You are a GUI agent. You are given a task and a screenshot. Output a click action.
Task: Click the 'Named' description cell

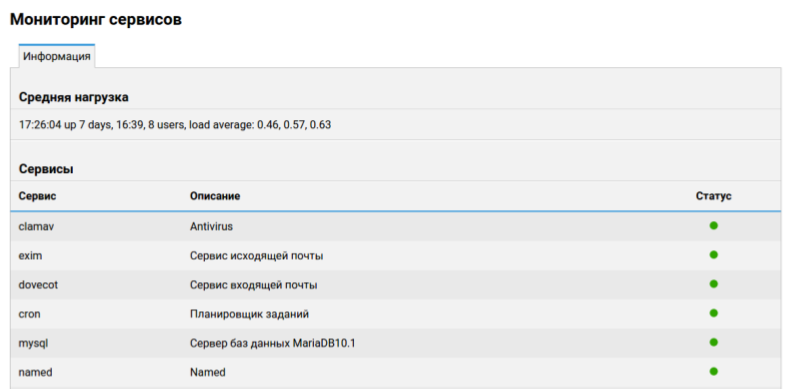coord(208,372)
